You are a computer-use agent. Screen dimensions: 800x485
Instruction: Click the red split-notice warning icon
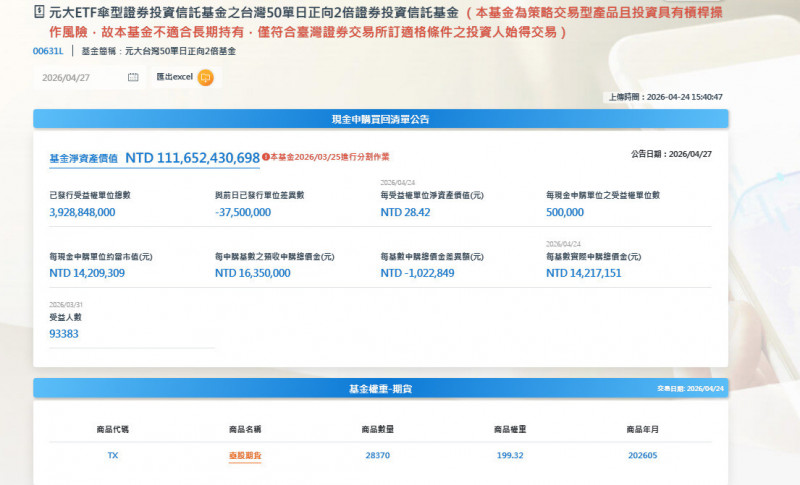(x=266, y=157)
